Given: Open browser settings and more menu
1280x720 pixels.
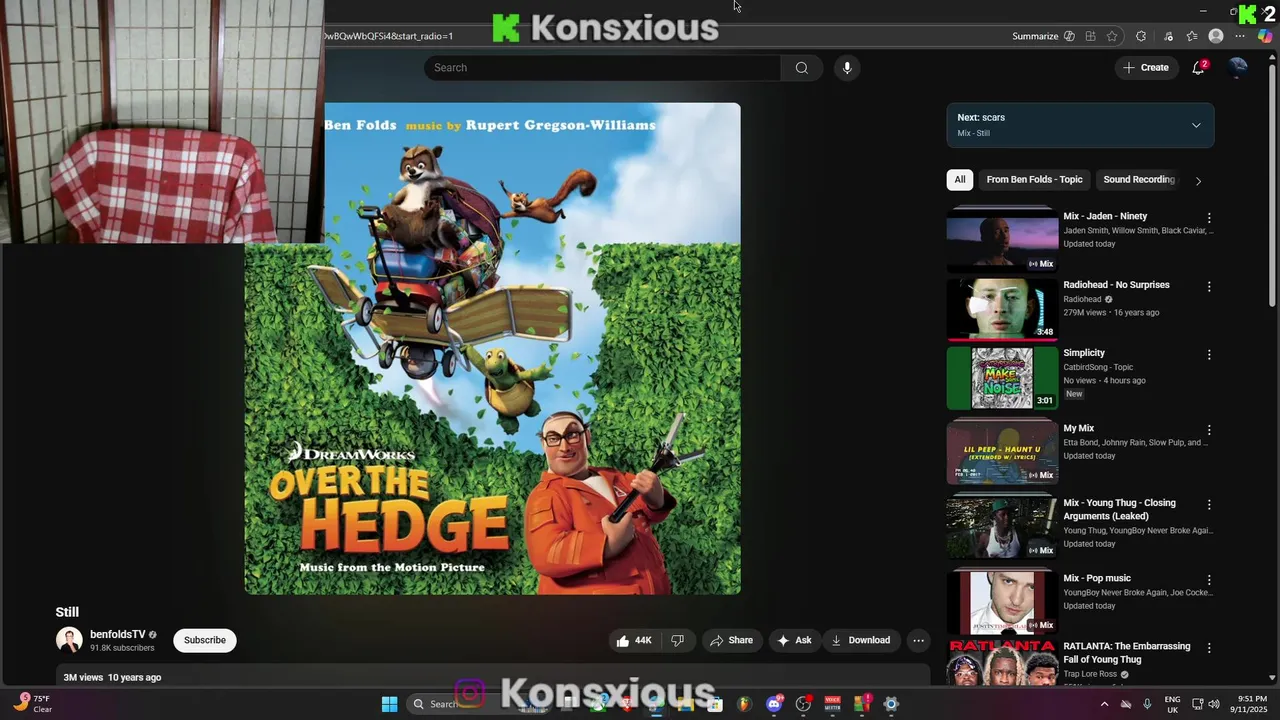Looking at the screenshot, I should [x=1240, y=36].
